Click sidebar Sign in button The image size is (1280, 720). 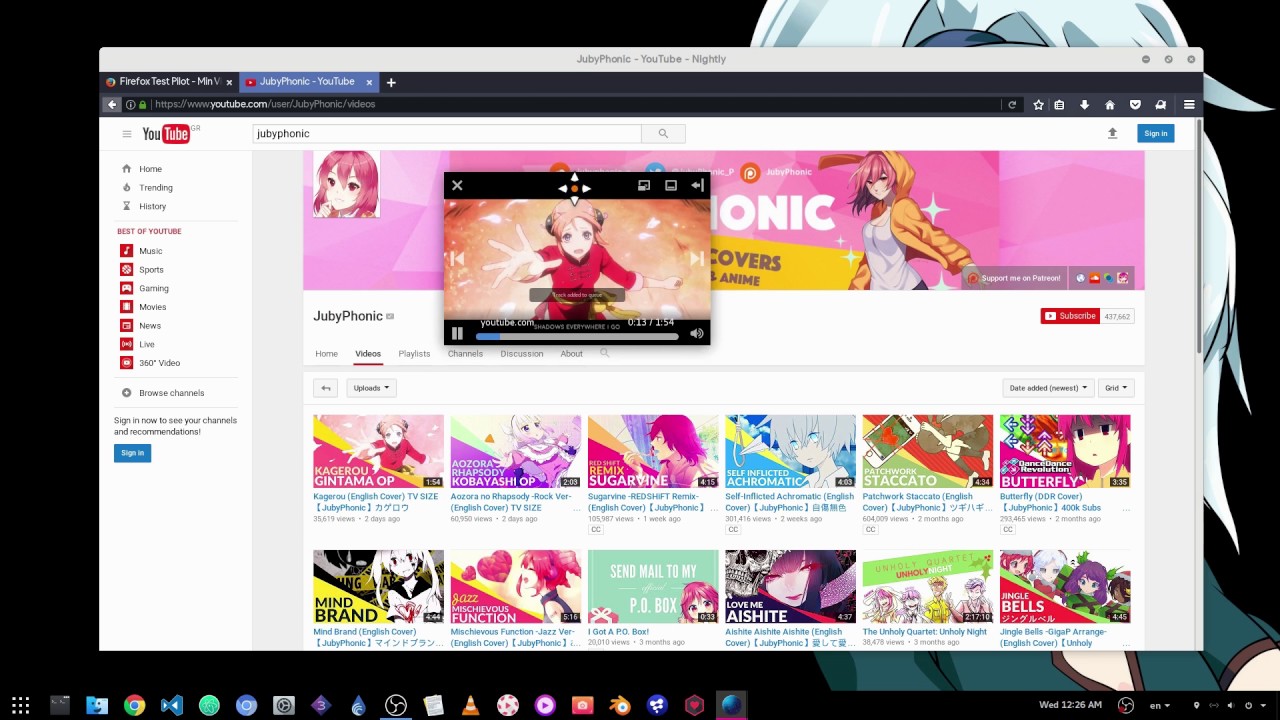pos(132,453)
